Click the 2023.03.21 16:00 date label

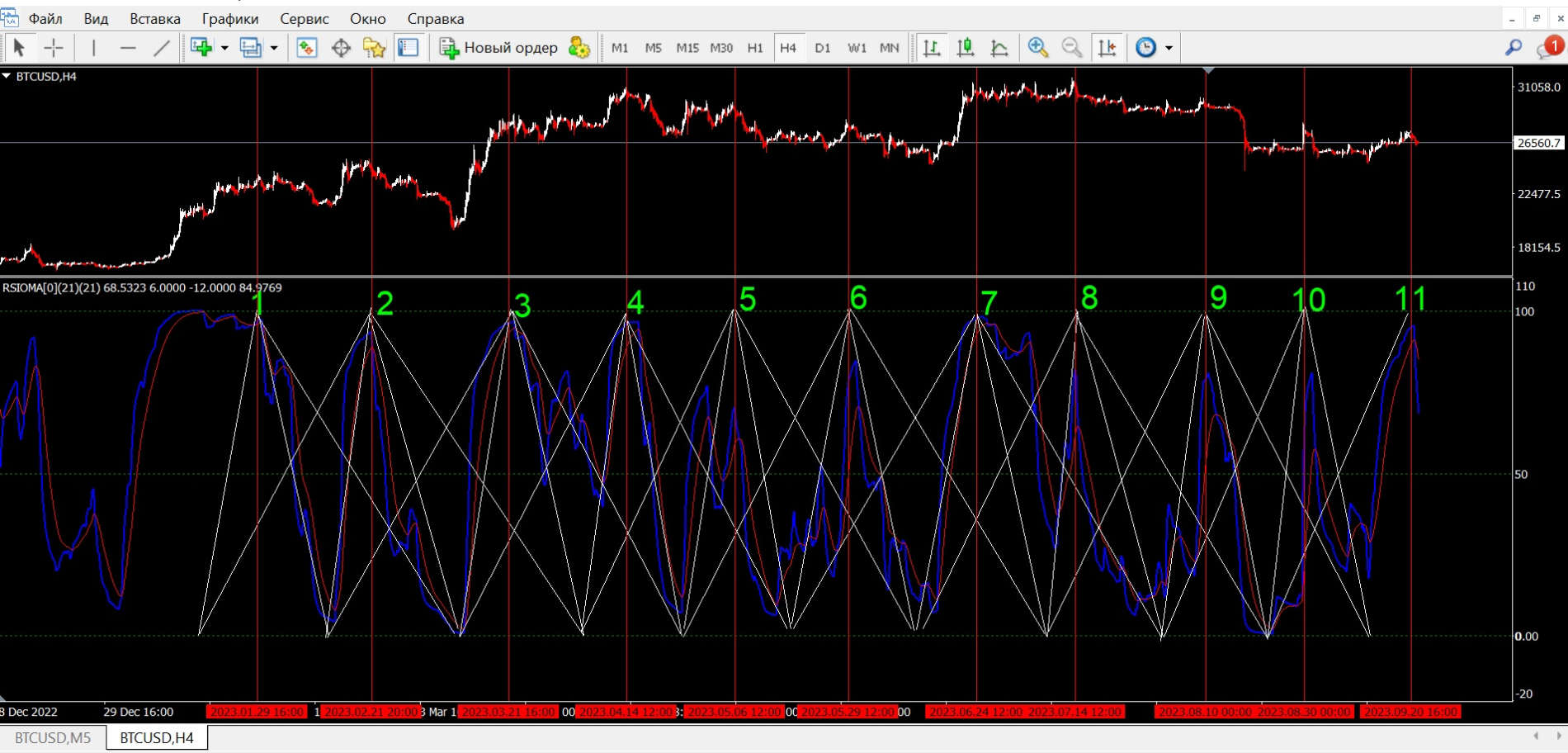point(508,712)
